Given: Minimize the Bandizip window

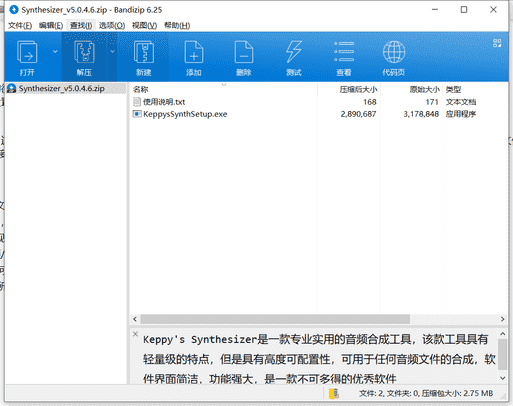Looking at the screenshot, I should [435, 10].
